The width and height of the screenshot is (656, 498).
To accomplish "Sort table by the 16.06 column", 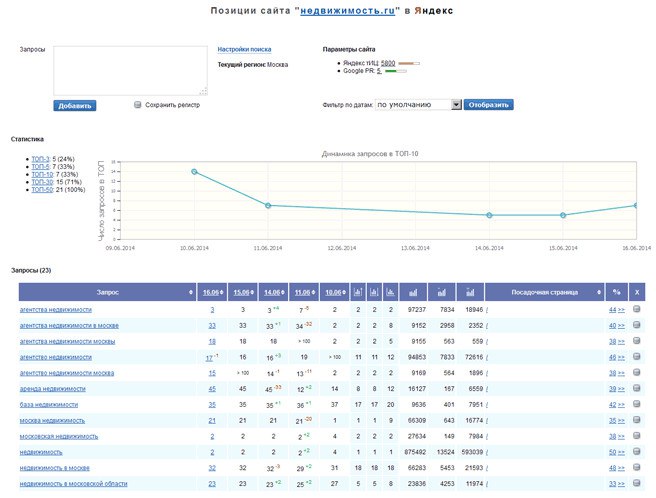I will click(212, 293).
